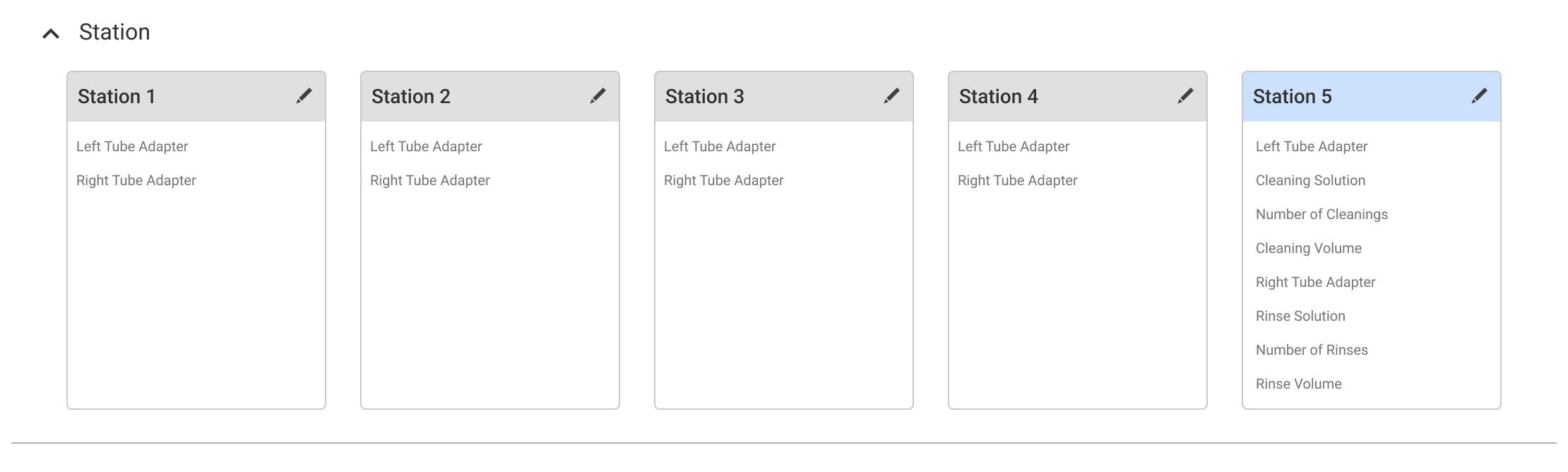Click the edit pencil on Station 1
This screenshot has width=1568, height=472.
[x=302, y=95]
